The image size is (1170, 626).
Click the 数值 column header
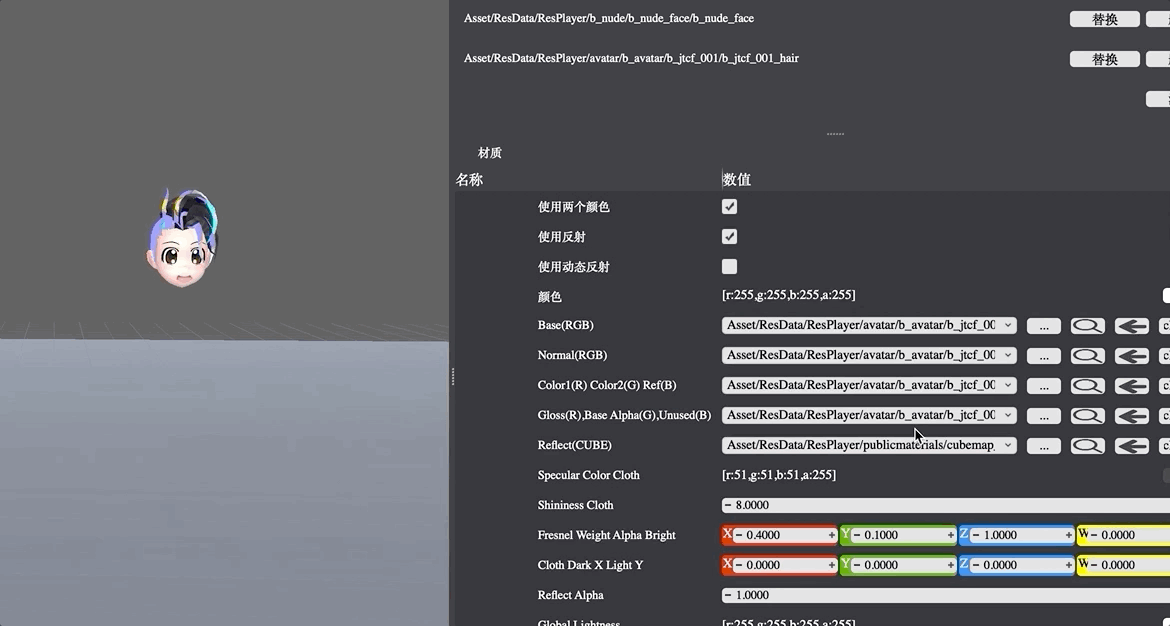pos(737,180)
